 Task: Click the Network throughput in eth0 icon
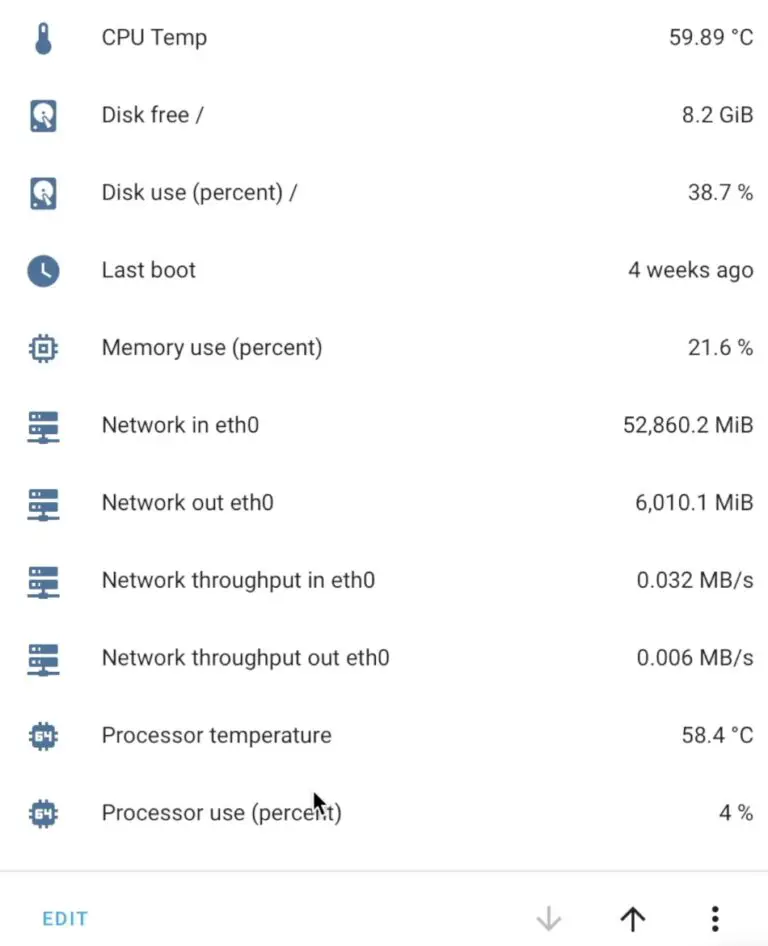(x=42, y=580)
